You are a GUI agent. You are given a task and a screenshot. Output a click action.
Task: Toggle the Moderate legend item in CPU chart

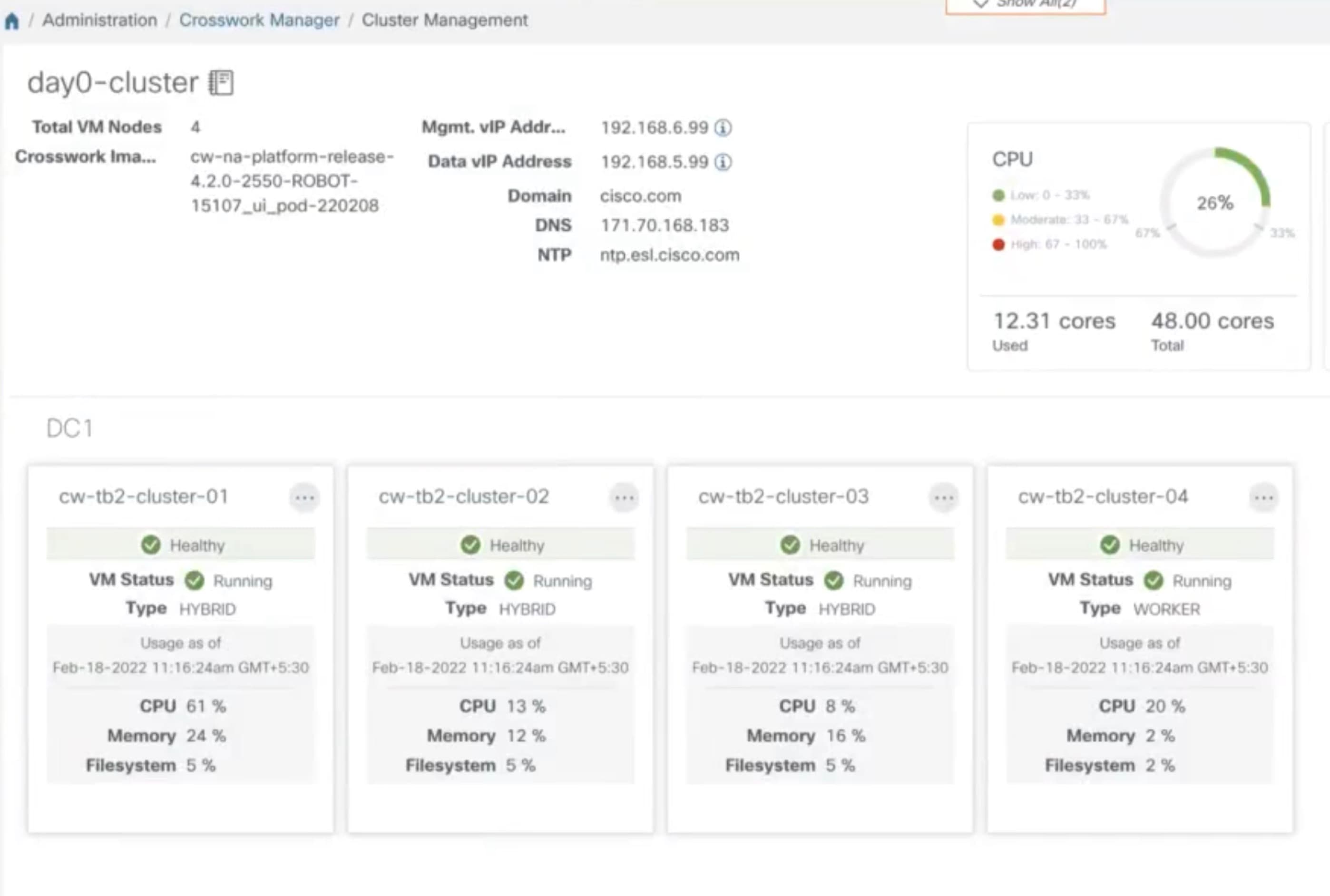point(999,219)
